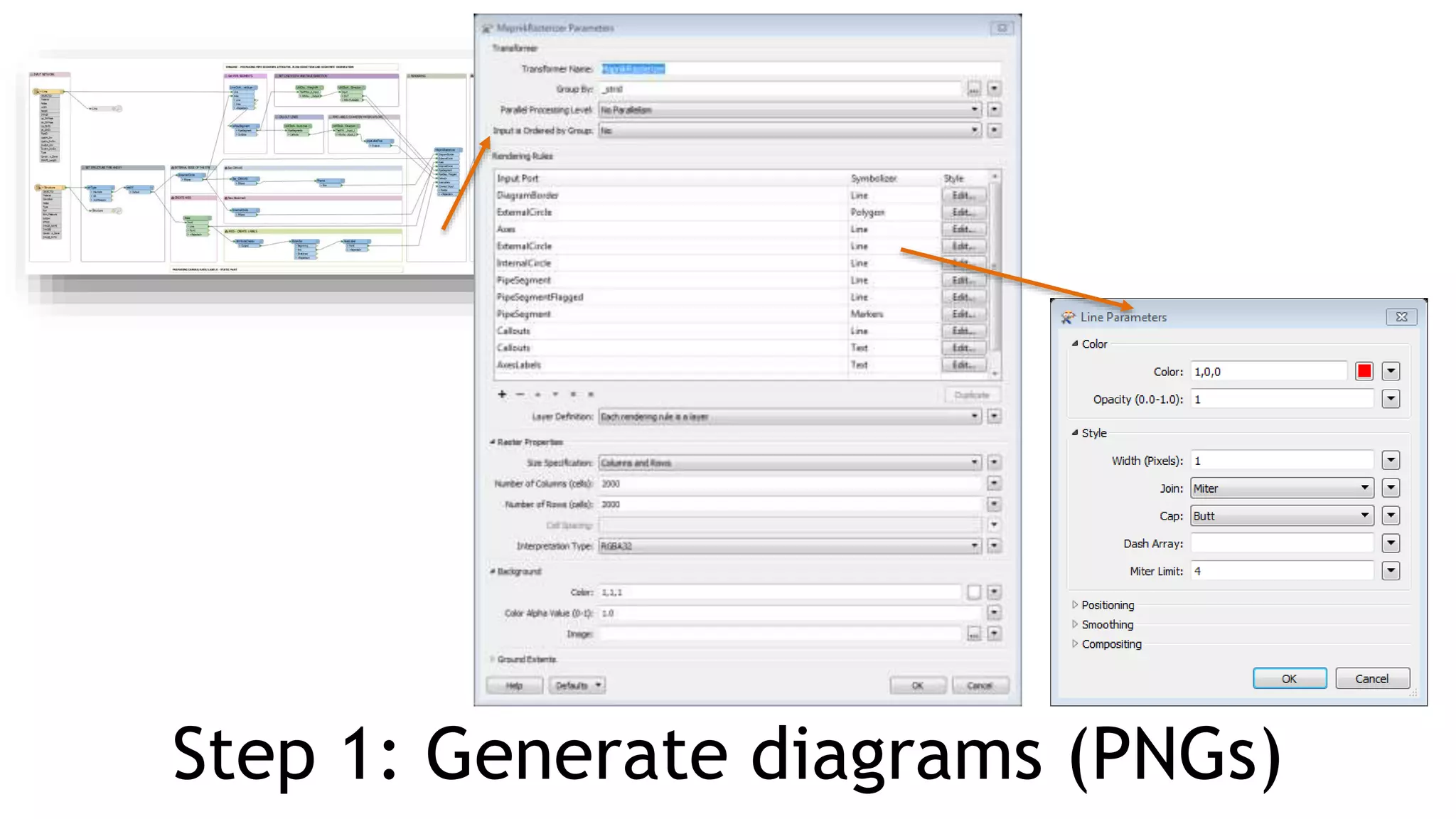Click the Miter Limit field showing 4
Screen dimensions: 1456x819
click(x=1283, y=571)
